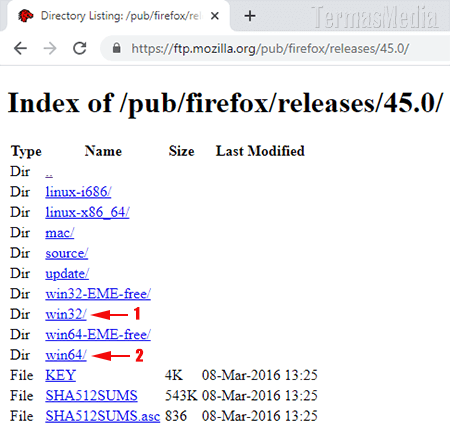Click the tab's red favicon
This screenshot has width=450, height=430.
pos(25,16)
